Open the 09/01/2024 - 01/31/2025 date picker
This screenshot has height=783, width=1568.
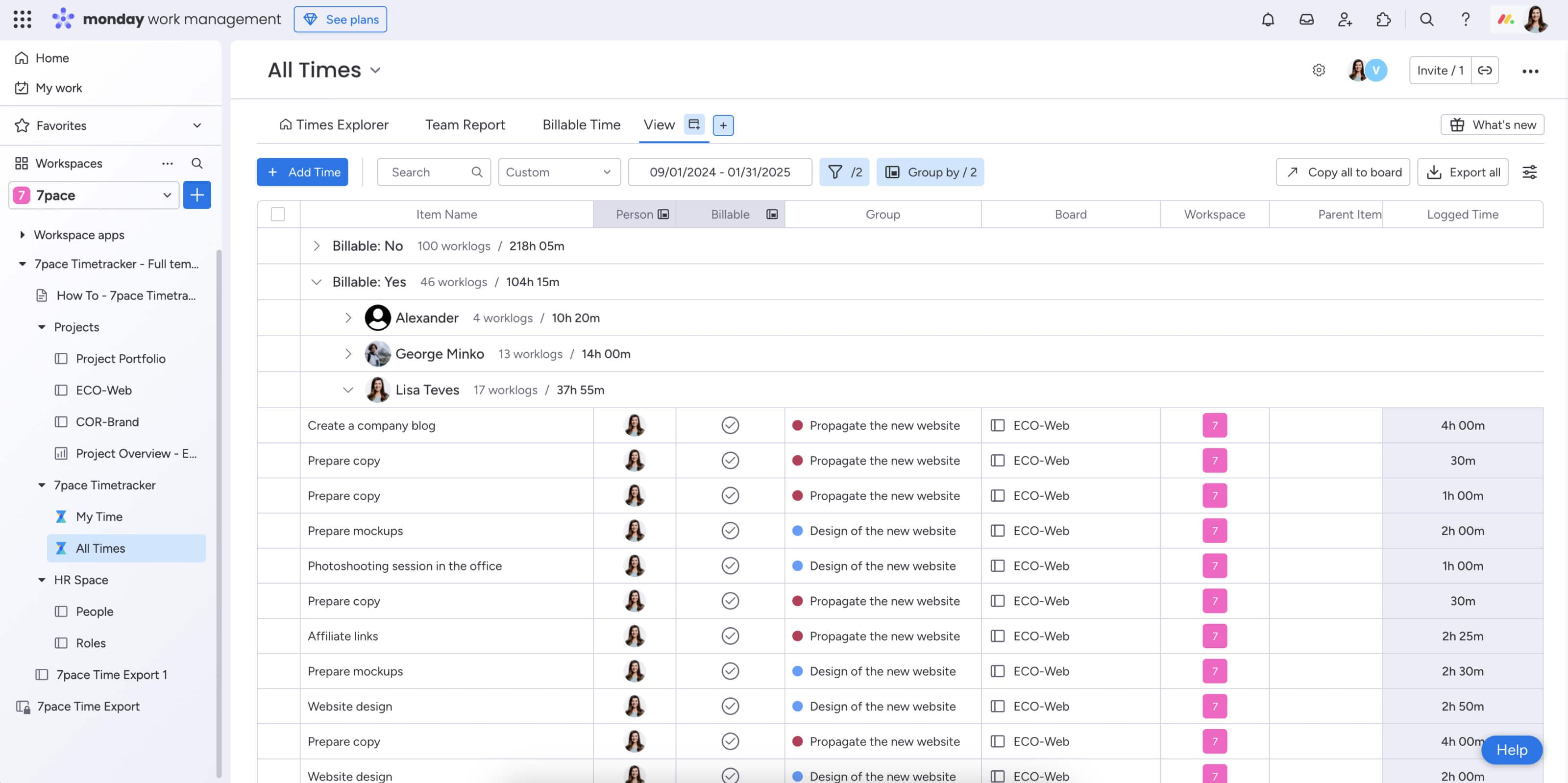coord(719,171)
